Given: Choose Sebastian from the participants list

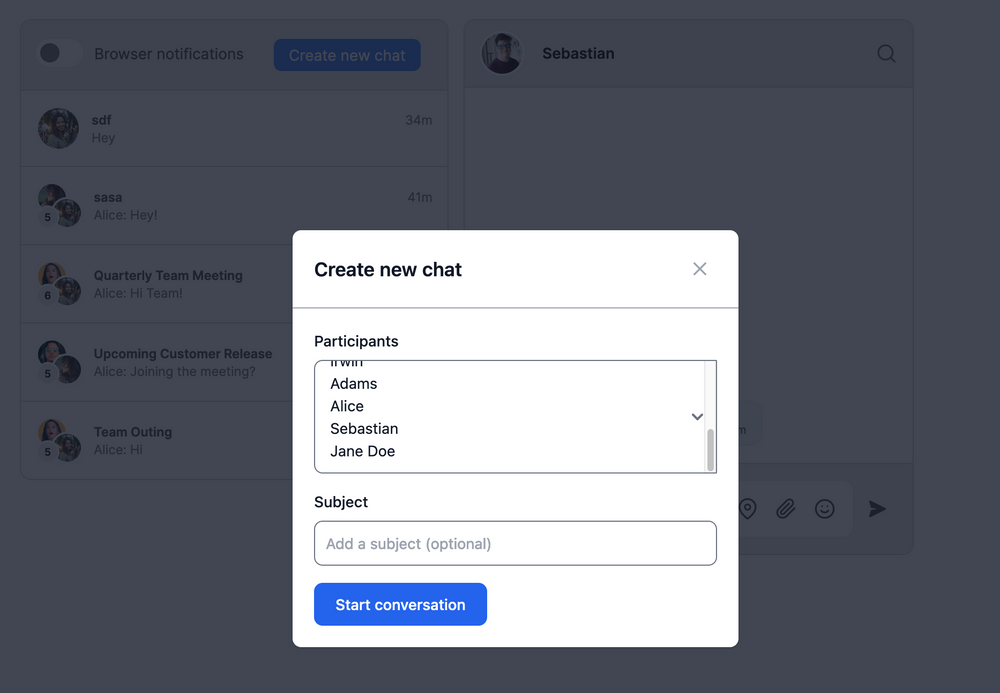Looking at the screenshot, I should (x=364, y=428).
